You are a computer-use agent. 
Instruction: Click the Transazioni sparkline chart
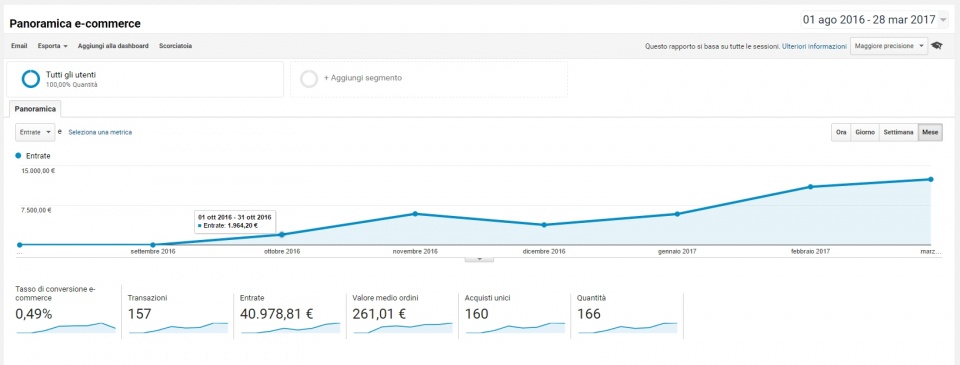[178, 328]
